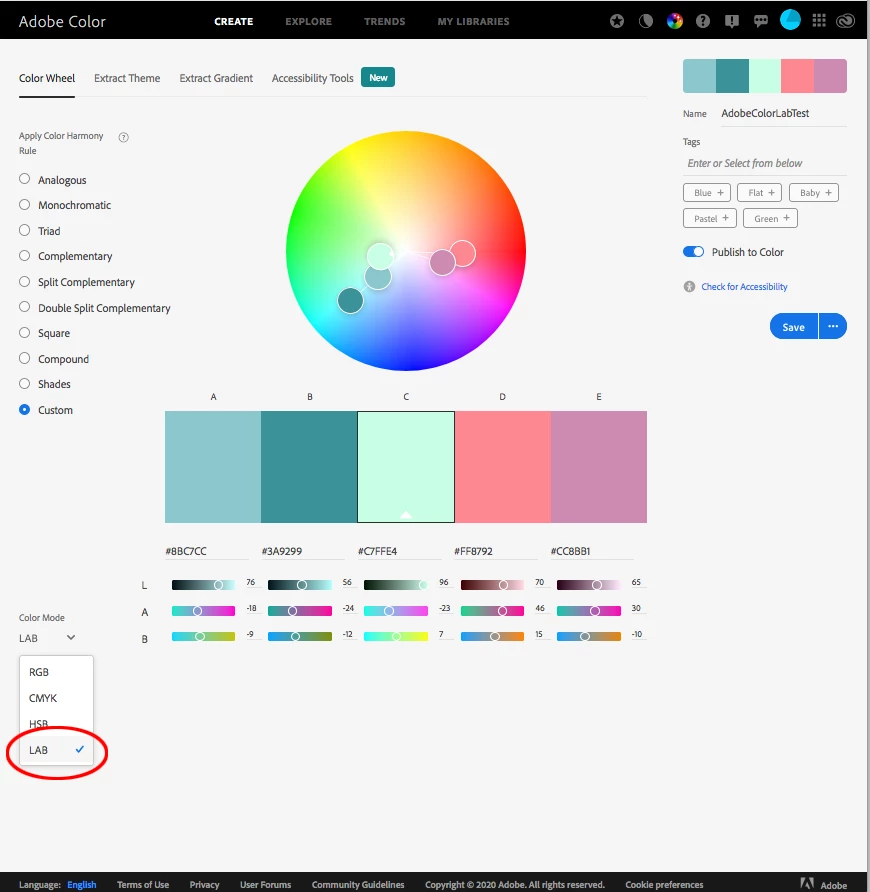
Task: Open the Creative Cloud icon
Action: pos(846,22)
